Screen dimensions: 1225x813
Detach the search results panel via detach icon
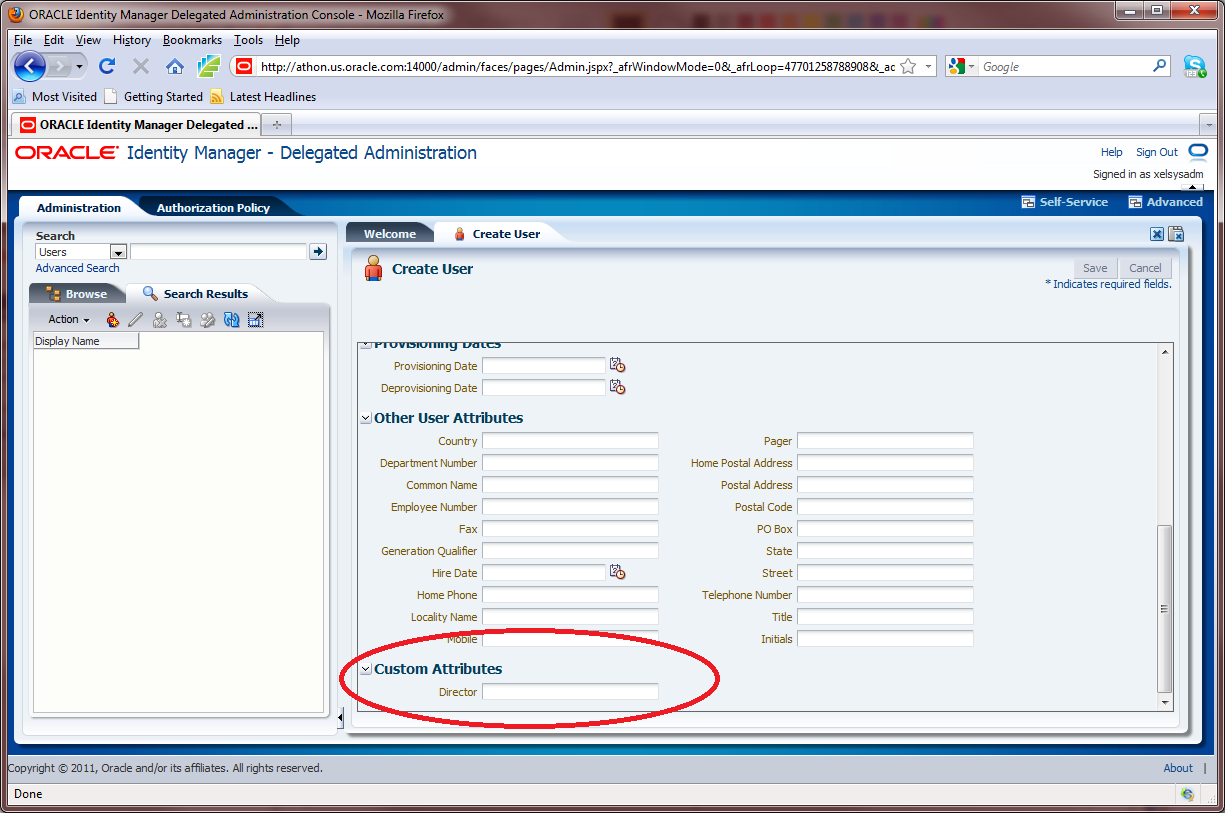tap(256, 319)
